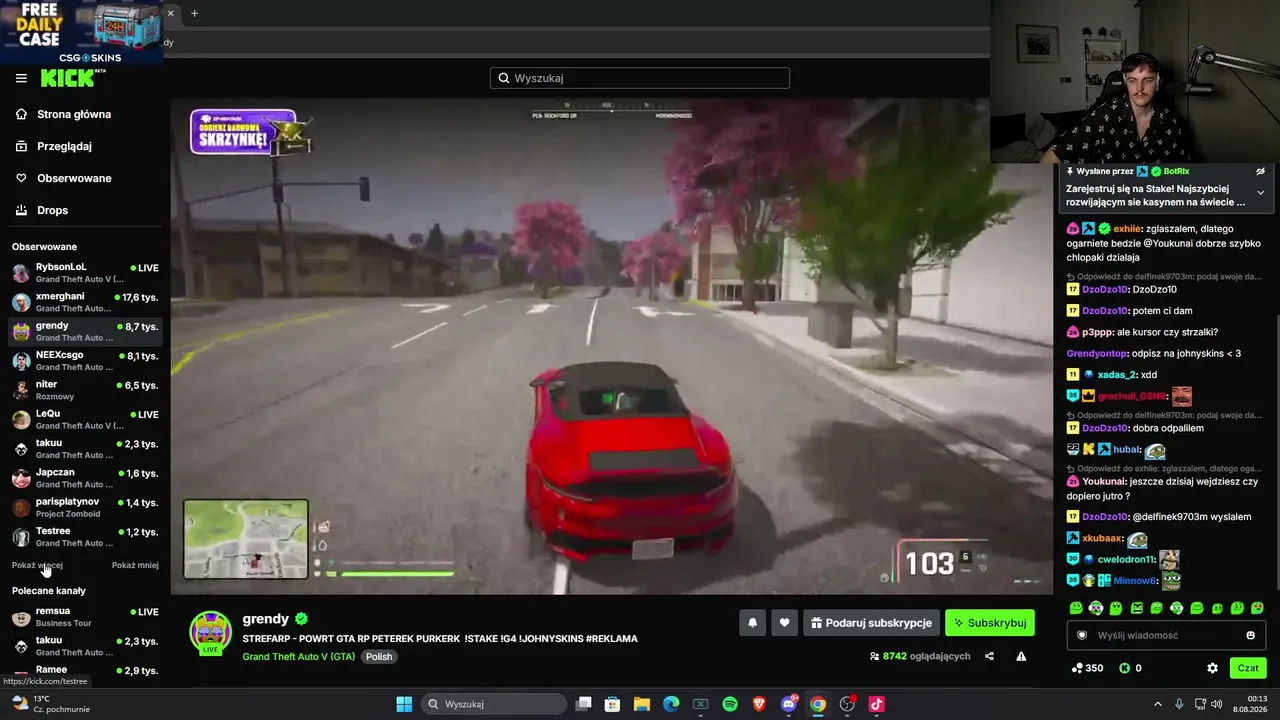Click the Kicks balance K icon
Viewport: 1280px width, 720px height.
click(x=1124, y=668)
